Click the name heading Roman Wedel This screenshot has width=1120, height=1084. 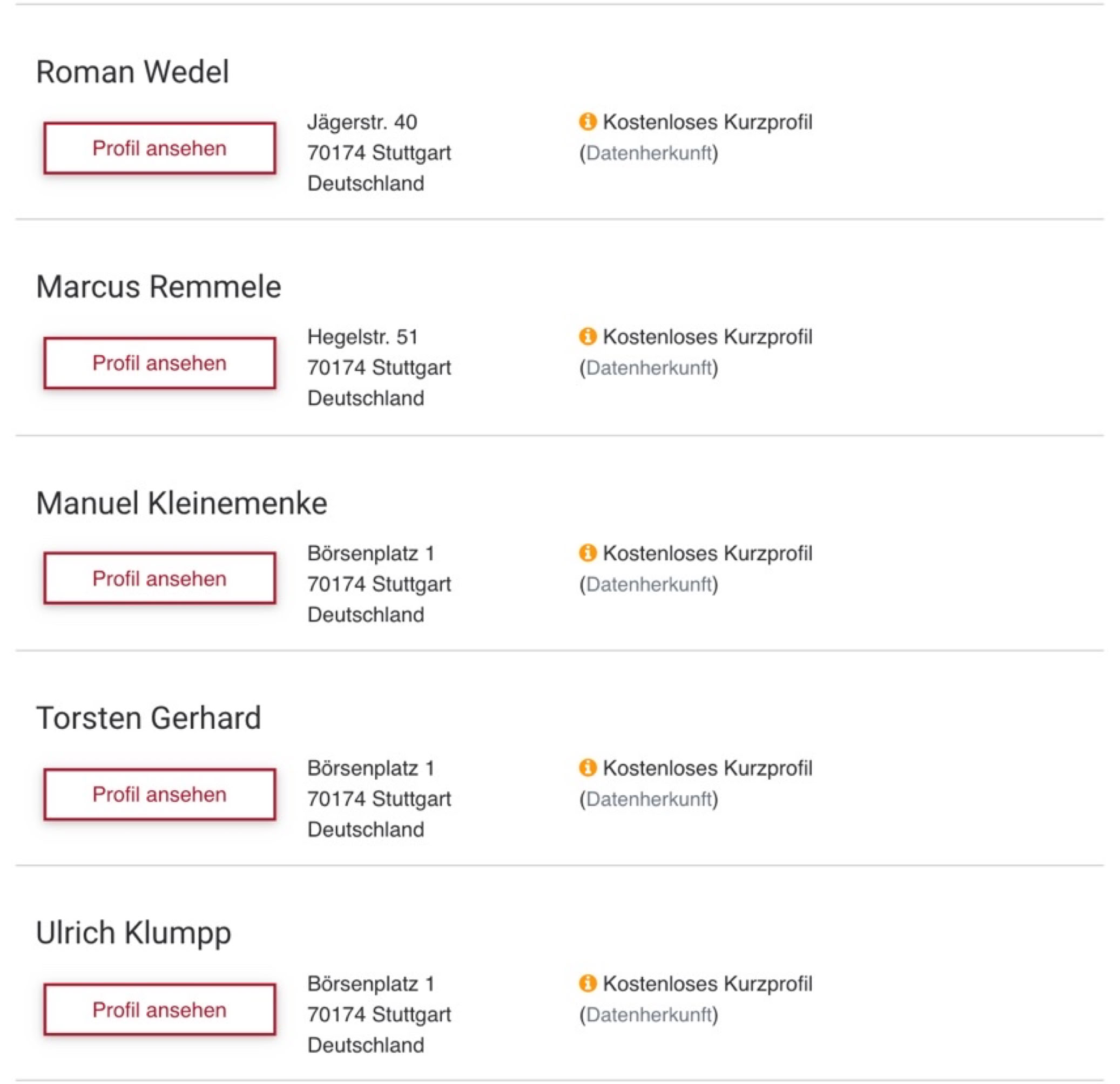tap(132, 72)
